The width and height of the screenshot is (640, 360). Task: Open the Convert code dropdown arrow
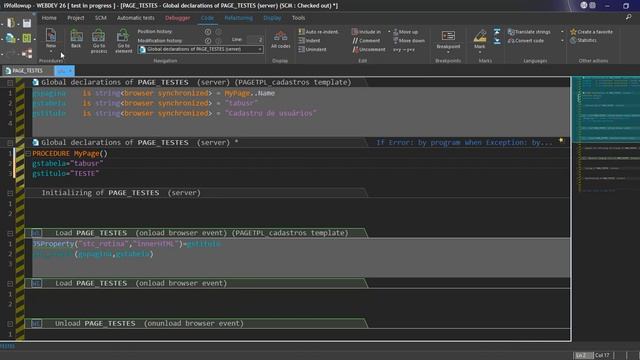click(x=562, y=40)
